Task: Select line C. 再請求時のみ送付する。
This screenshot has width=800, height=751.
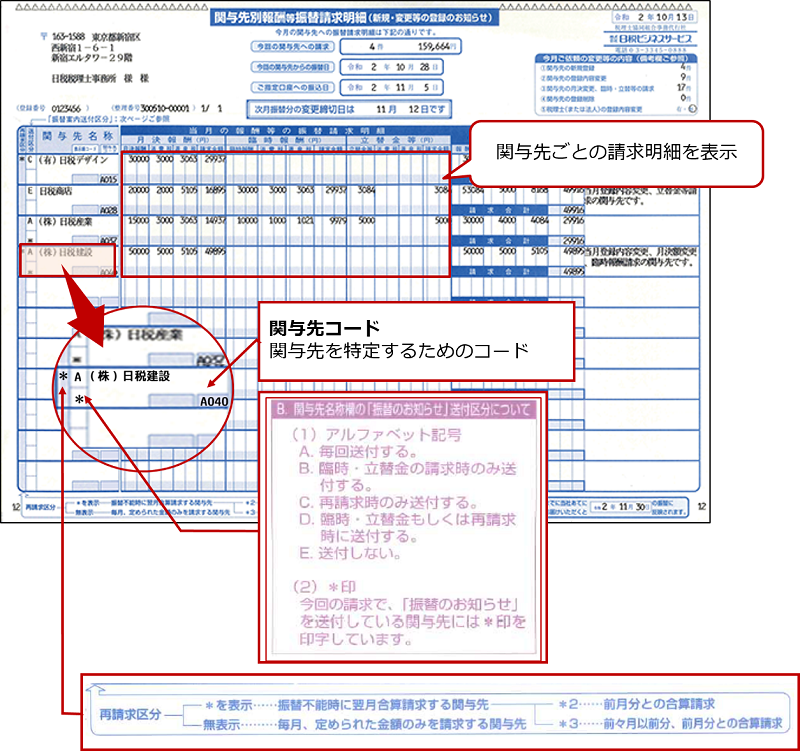Action: 388,503
